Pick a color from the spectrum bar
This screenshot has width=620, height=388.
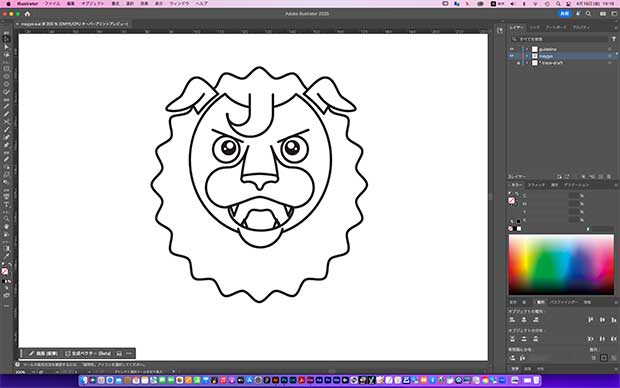click(561, 265)
